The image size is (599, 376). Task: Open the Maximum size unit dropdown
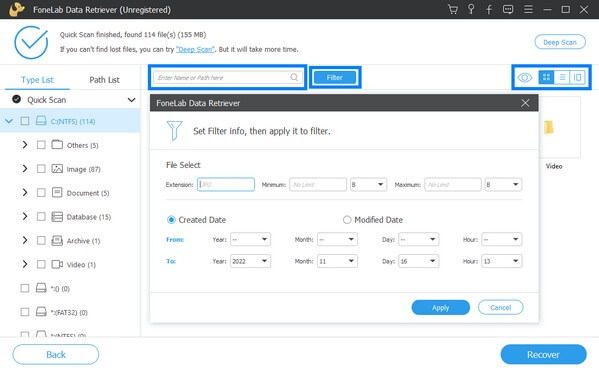click(x=503, y=185)
